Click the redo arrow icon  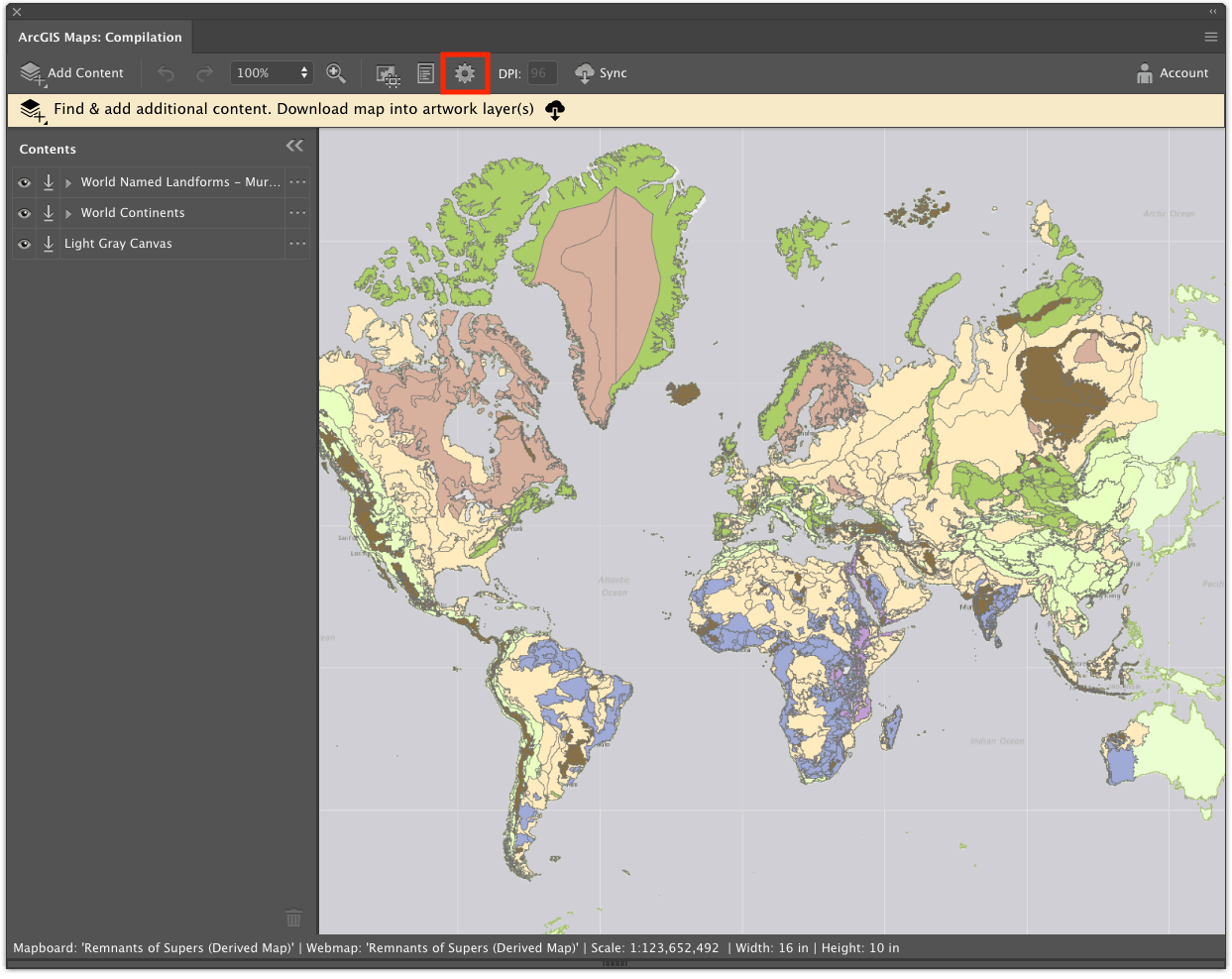(204, 73)
